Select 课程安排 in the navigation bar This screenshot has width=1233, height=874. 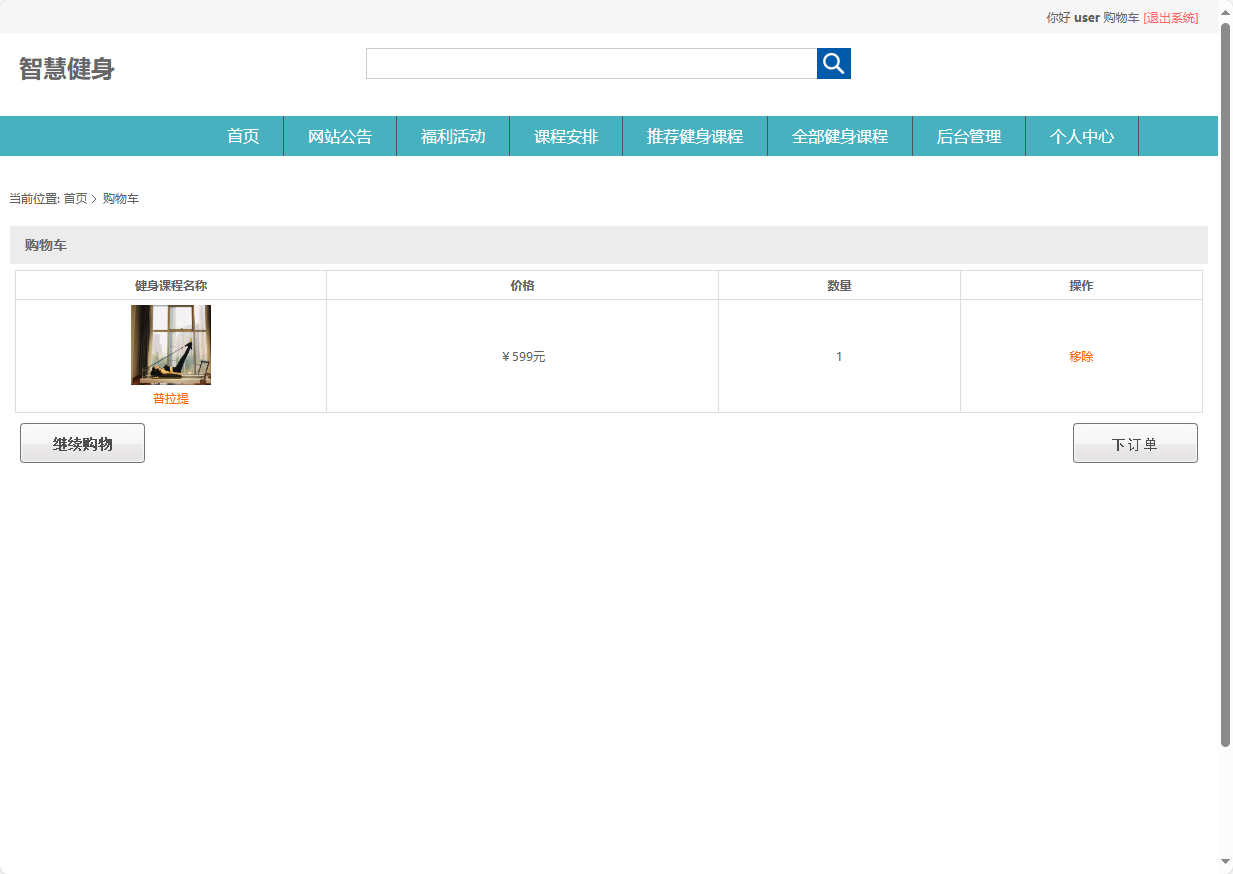566,137
